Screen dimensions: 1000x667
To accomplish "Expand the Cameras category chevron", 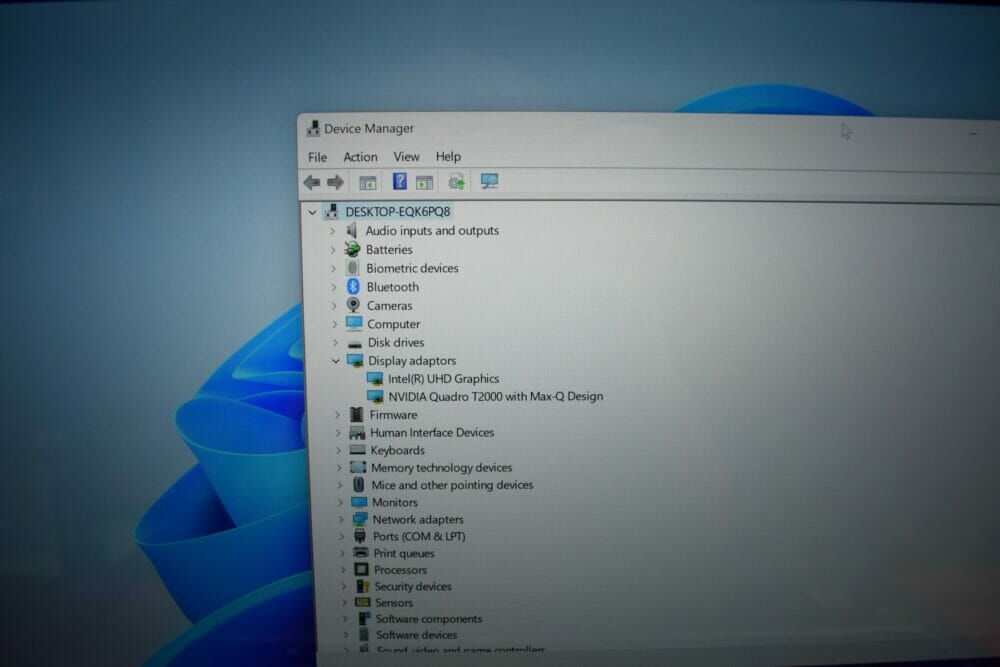I will coord(334,306).
